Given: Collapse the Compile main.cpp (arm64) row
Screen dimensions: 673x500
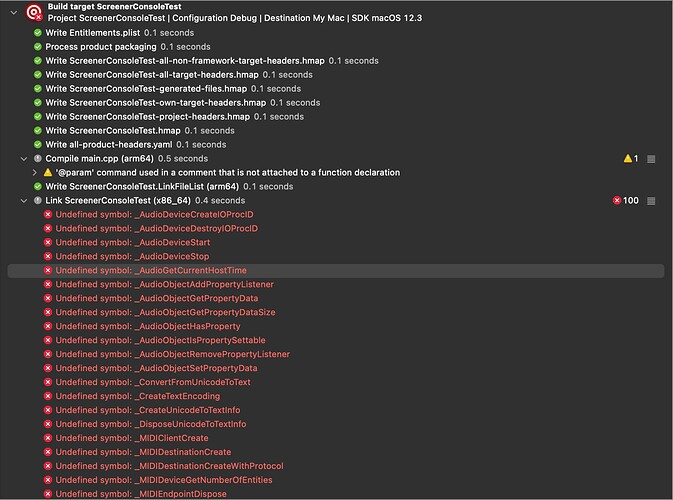Looking at the screenshot, I should click(x=24, y=159).
